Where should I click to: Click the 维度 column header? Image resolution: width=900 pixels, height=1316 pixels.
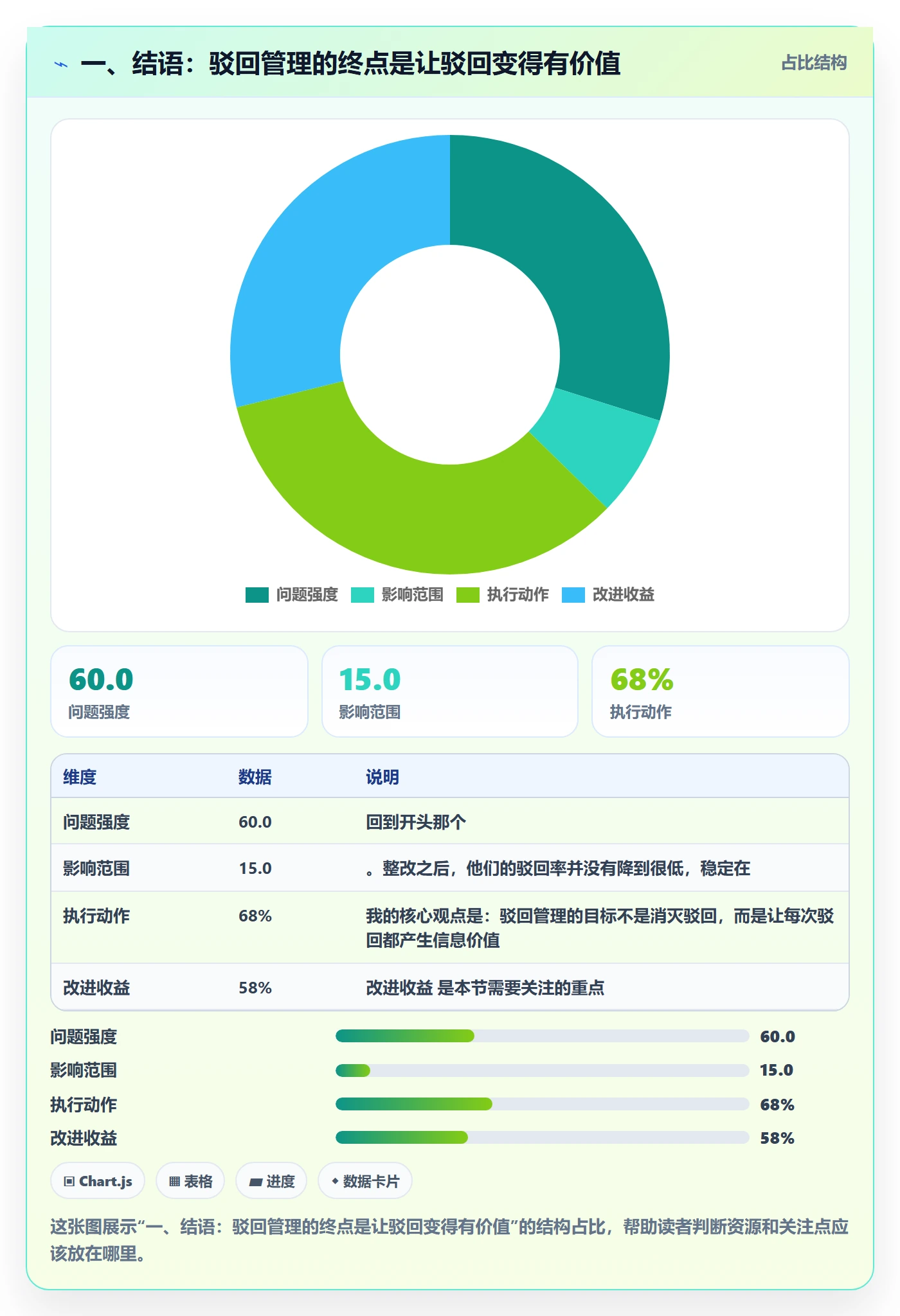click(80, 777)
